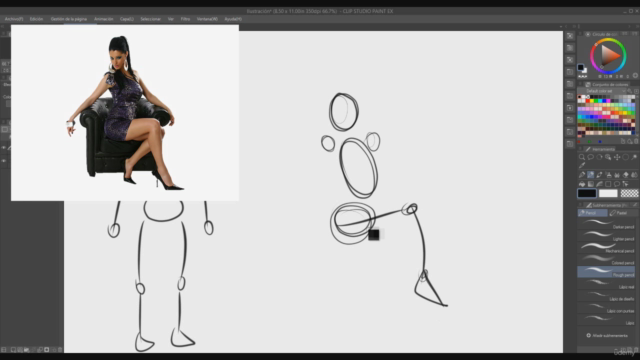Select the Eyedropper tool
Viewport: 640px width, 360px height.
582,165
